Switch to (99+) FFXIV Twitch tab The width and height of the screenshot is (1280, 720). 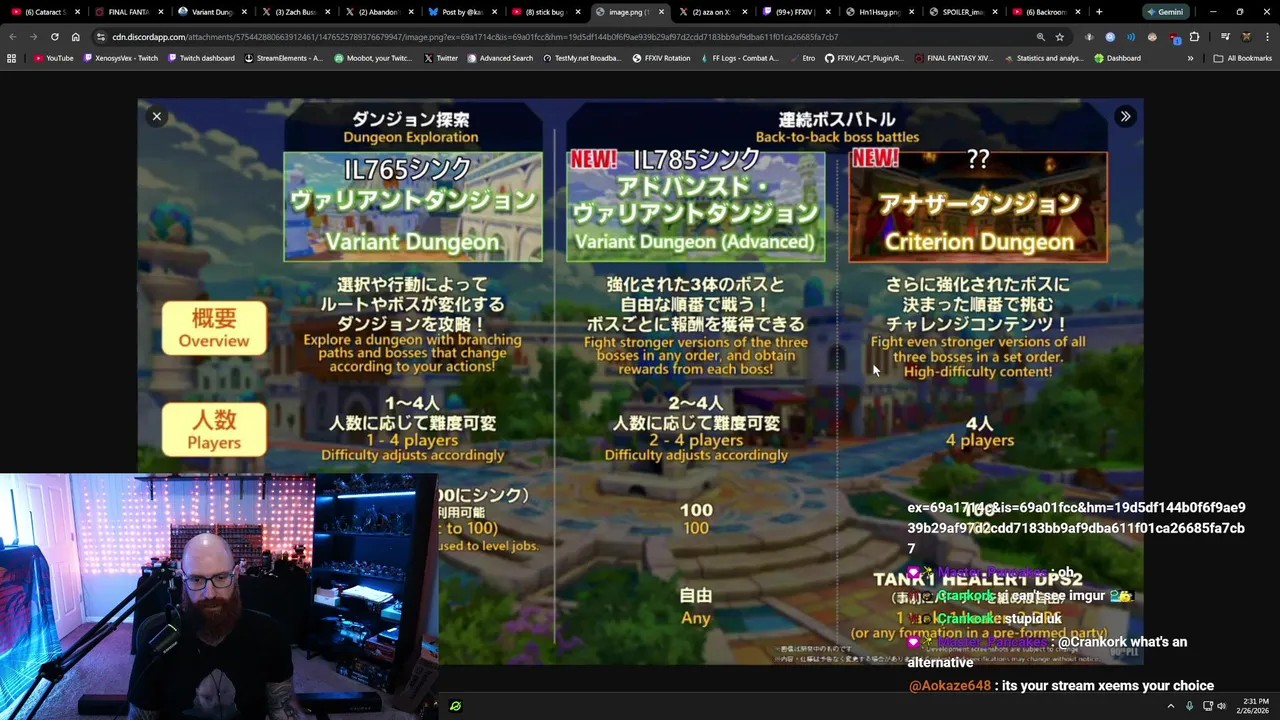(796, 12)
